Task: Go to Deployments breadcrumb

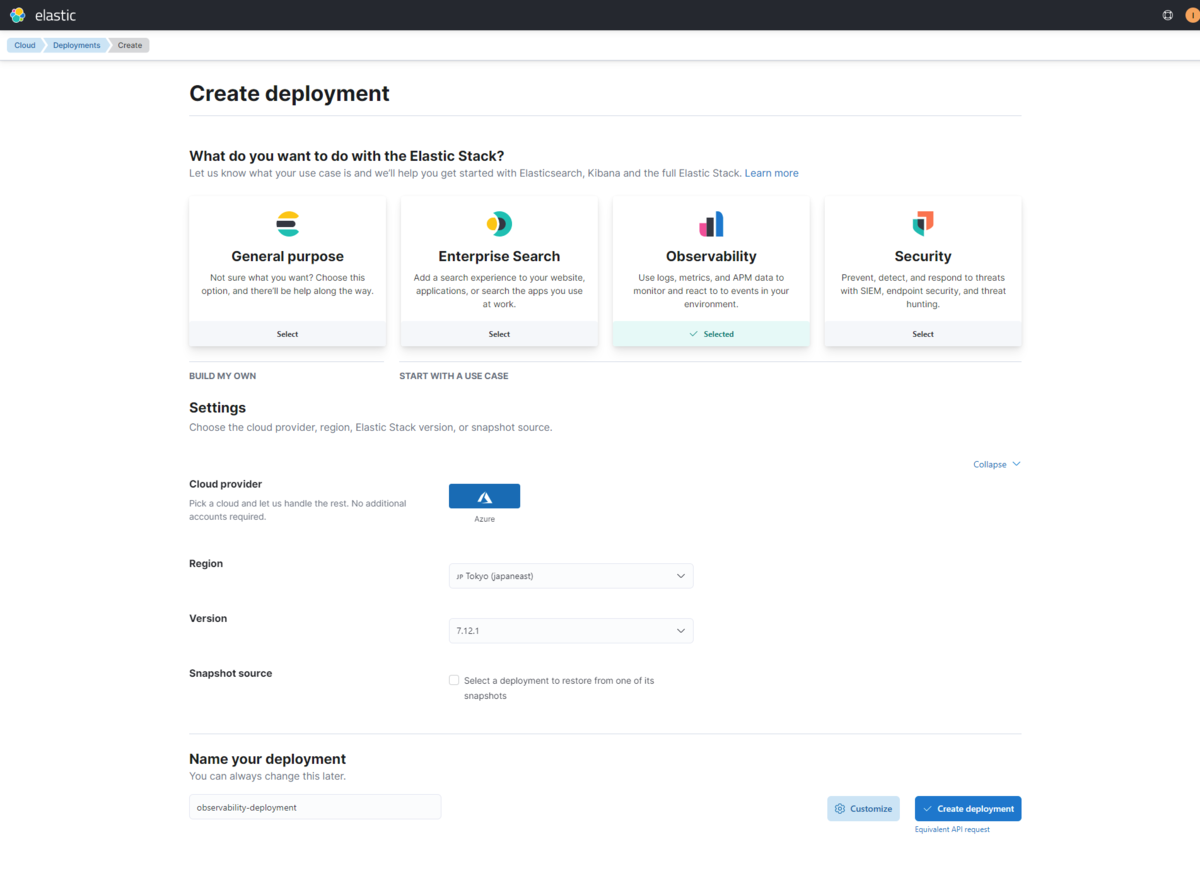Action: click(77, 45)
